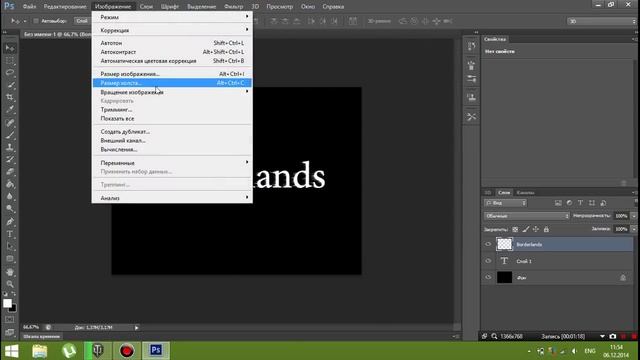
Task: Select the Zoom tool in toolbox
Action: pos(10,284)
